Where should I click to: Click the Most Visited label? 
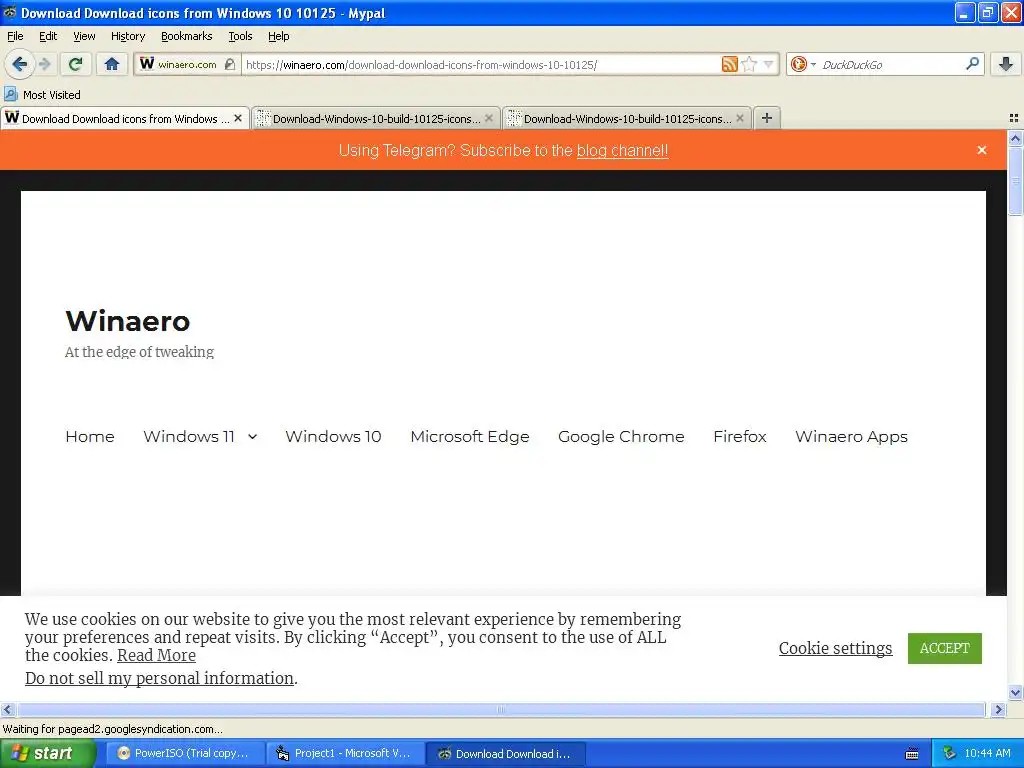click(x=52, y=95)
